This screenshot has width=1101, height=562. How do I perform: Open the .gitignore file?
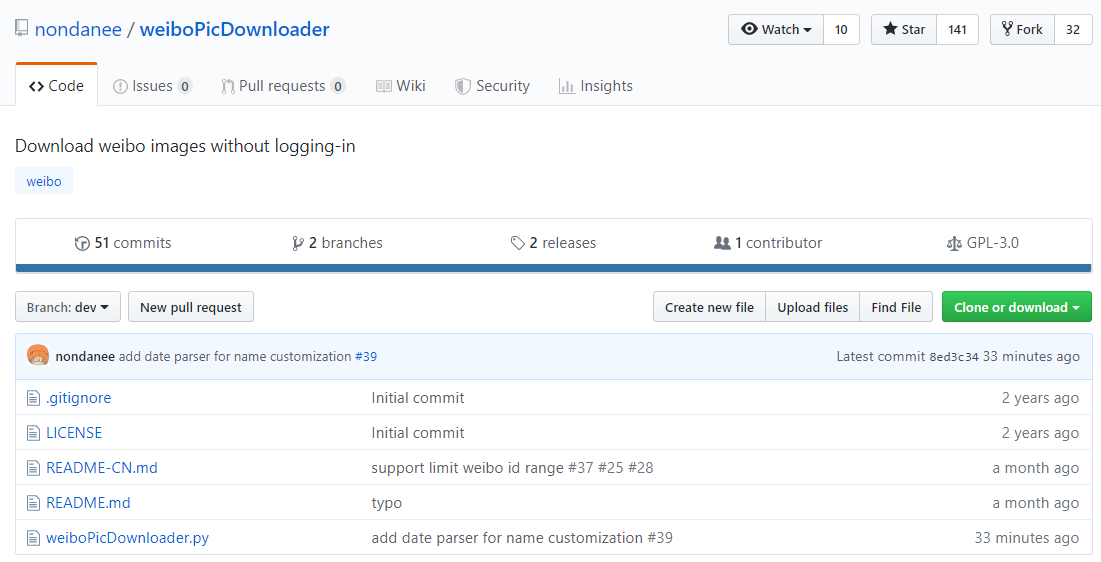coord(79,398)
